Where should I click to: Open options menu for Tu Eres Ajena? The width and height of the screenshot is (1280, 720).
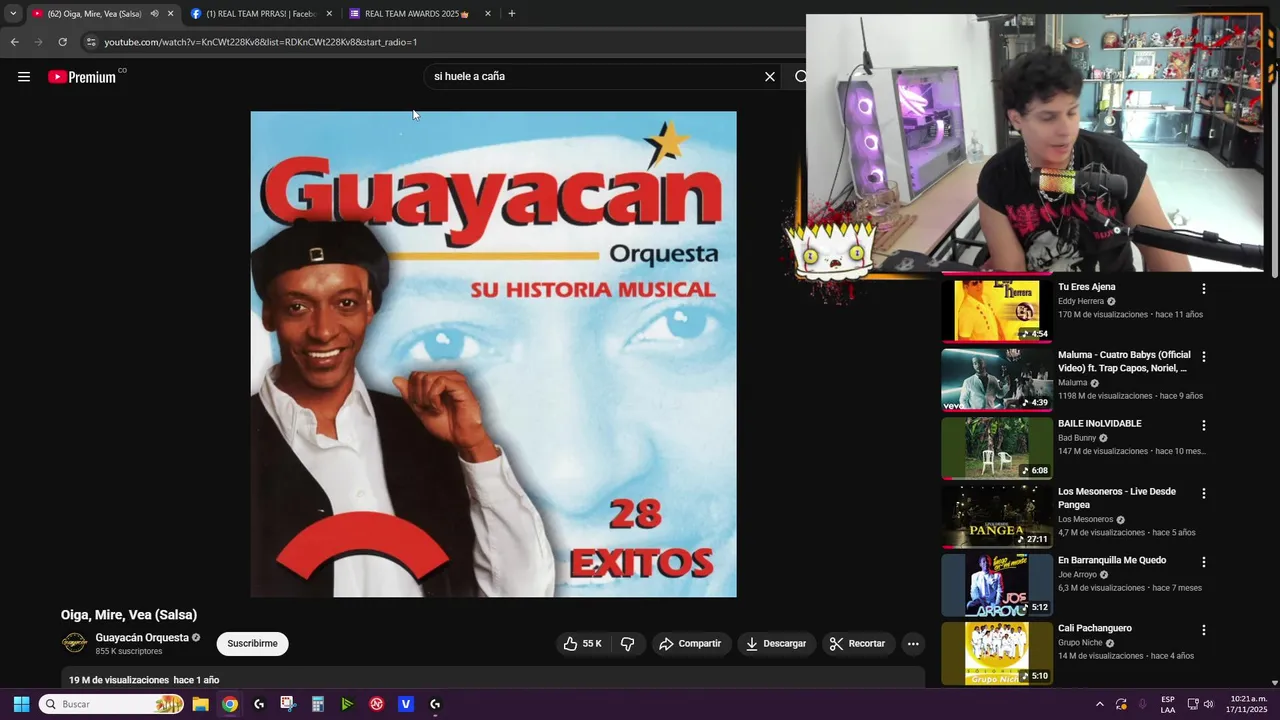point(1204,289)
